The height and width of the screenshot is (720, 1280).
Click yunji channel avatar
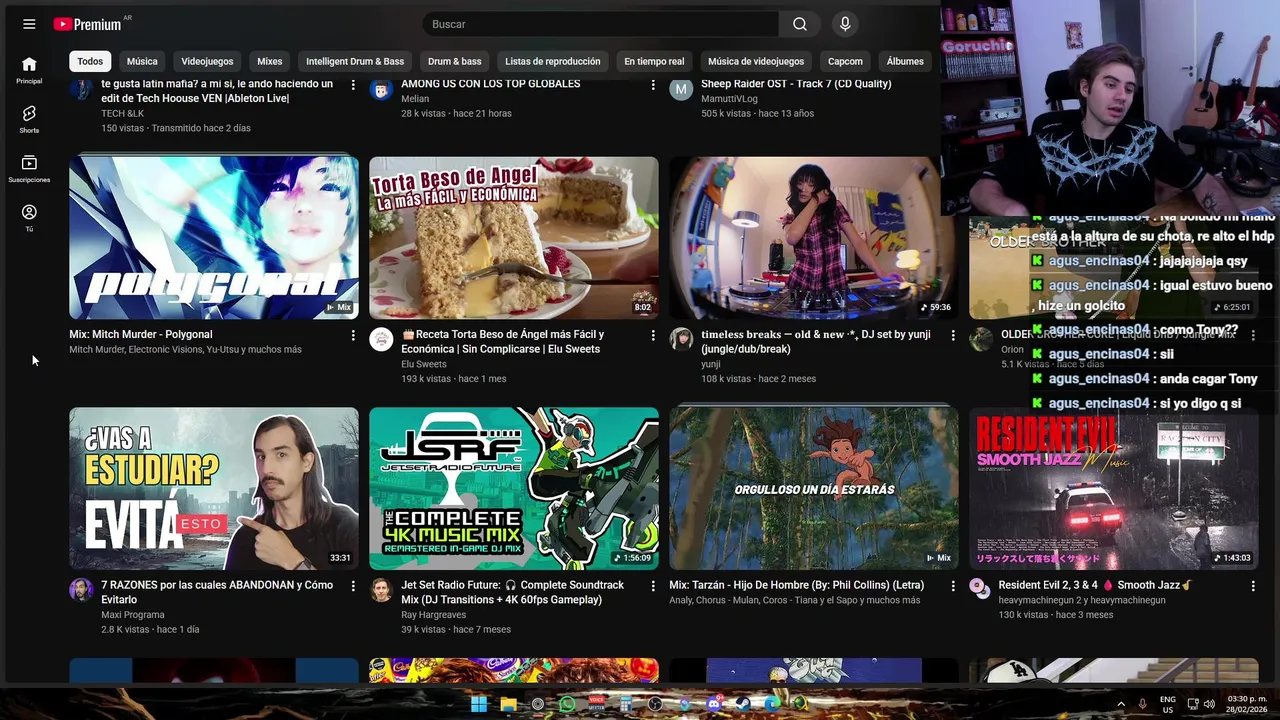pyautogui.click(x=681, y=339)
